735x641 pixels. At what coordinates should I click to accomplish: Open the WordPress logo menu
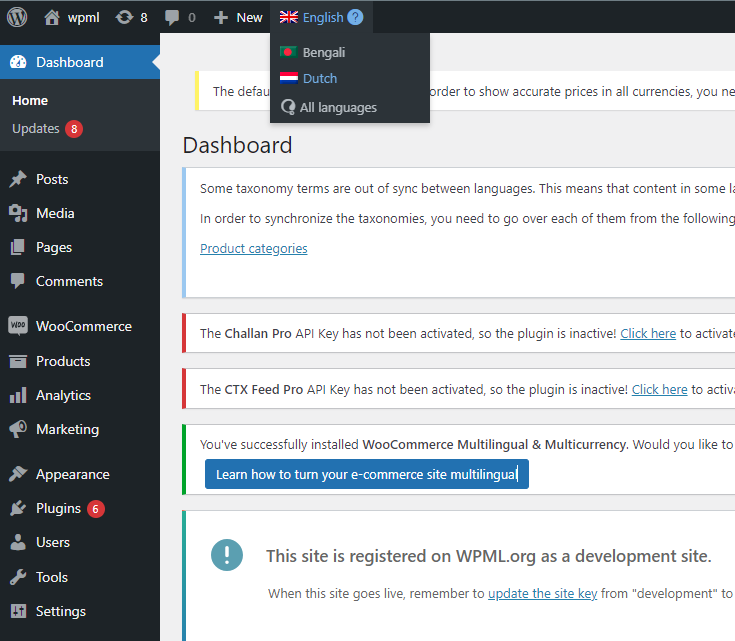[x=17, y=17]
